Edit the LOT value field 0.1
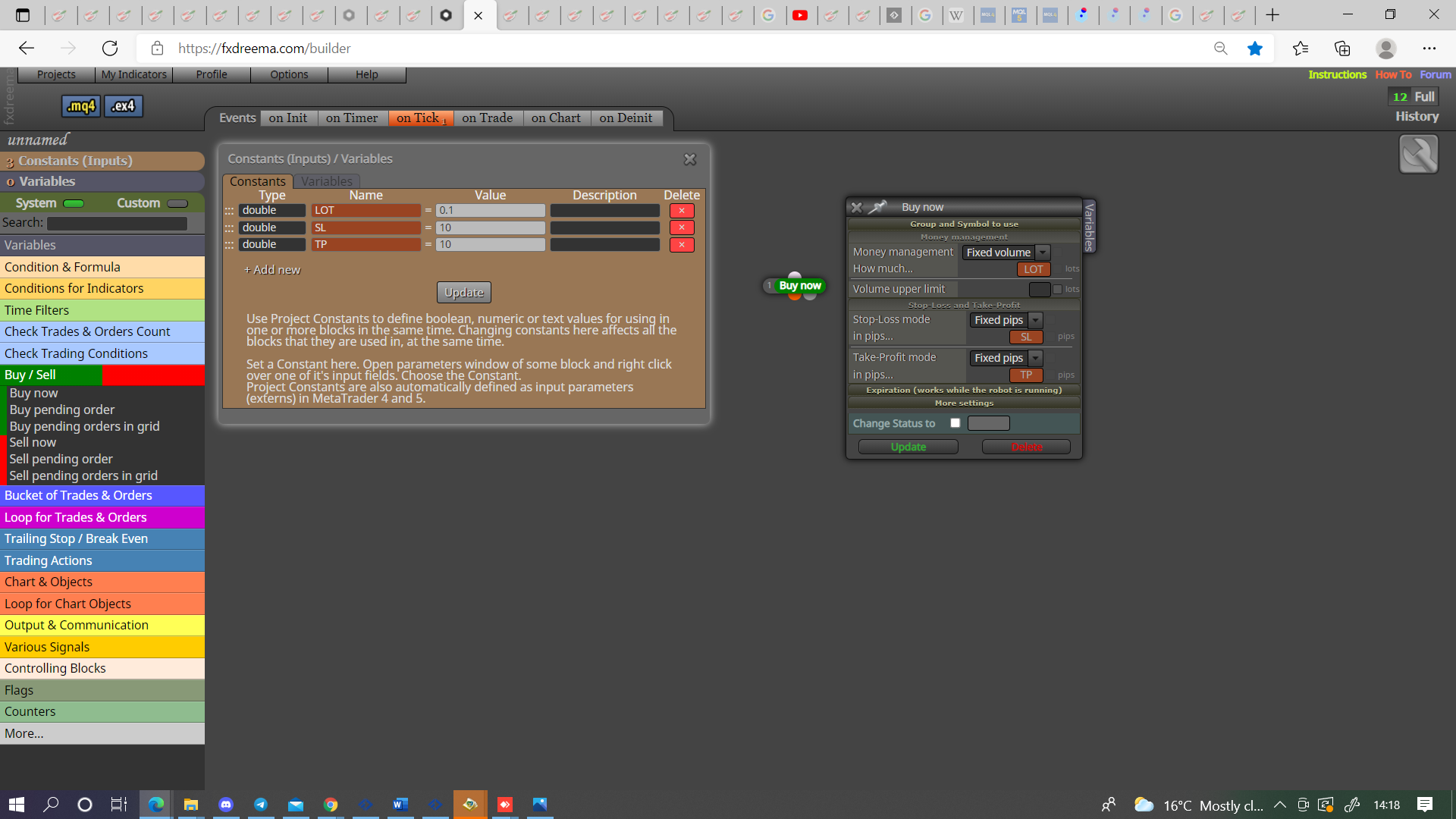Screen dimensions: 1456x819 (491, 211)
